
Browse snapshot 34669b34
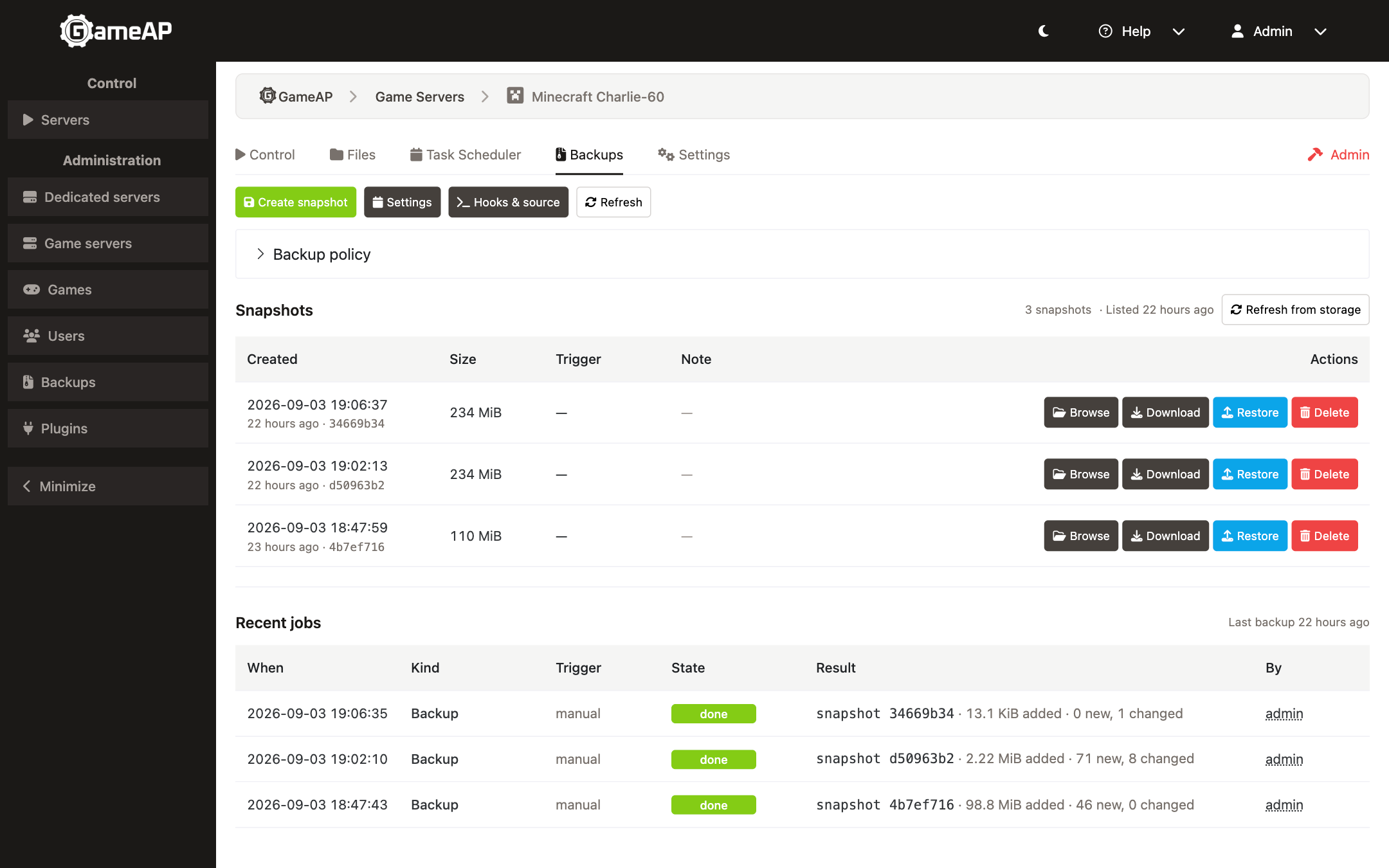click(x=1081, y=412)
